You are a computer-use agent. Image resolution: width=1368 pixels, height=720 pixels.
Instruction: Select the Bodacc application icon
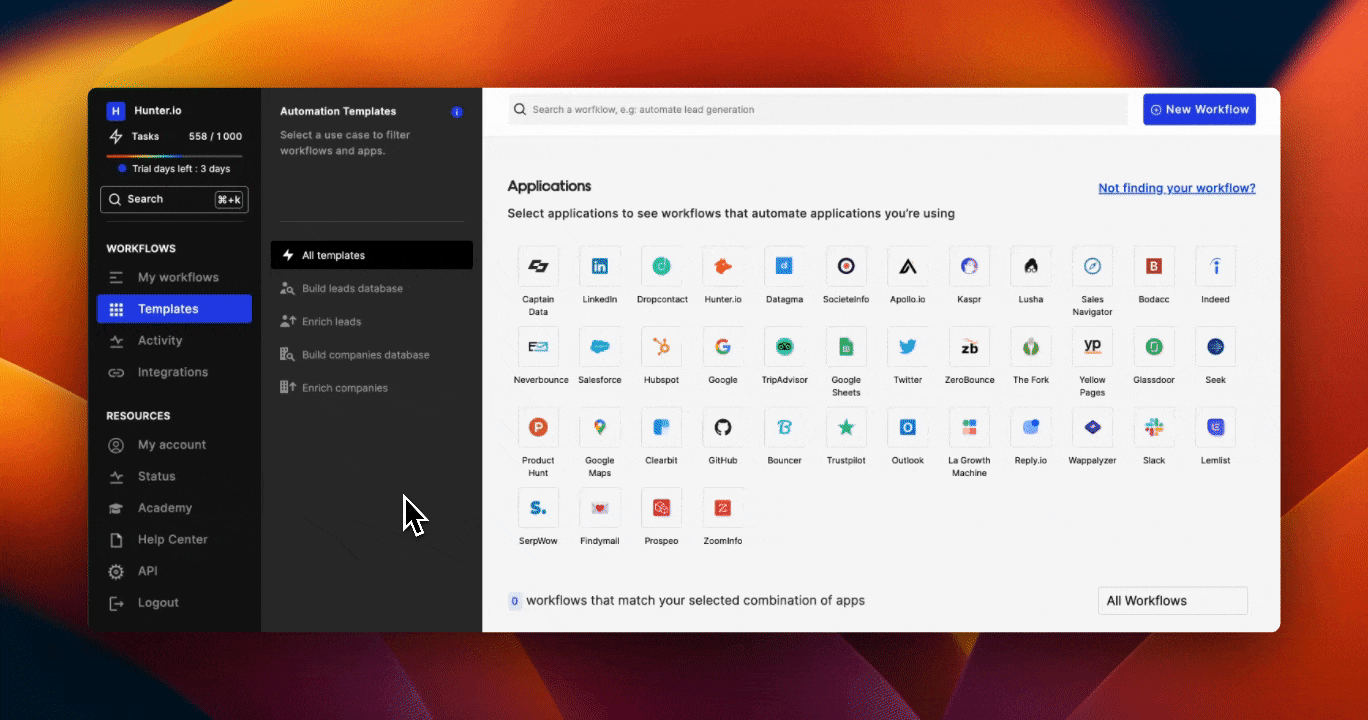[x=1154, y=266]
